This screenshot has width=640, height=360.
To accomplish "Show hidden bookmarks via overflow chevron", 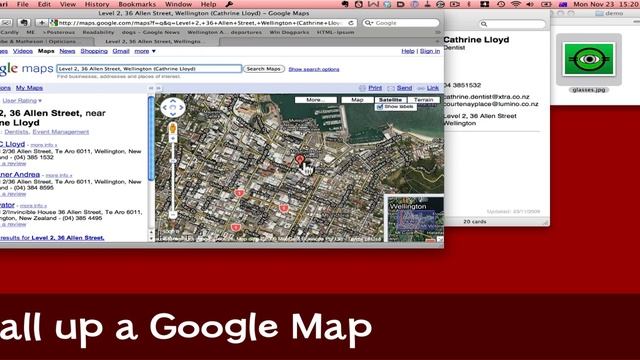I will tap(438, 32).
